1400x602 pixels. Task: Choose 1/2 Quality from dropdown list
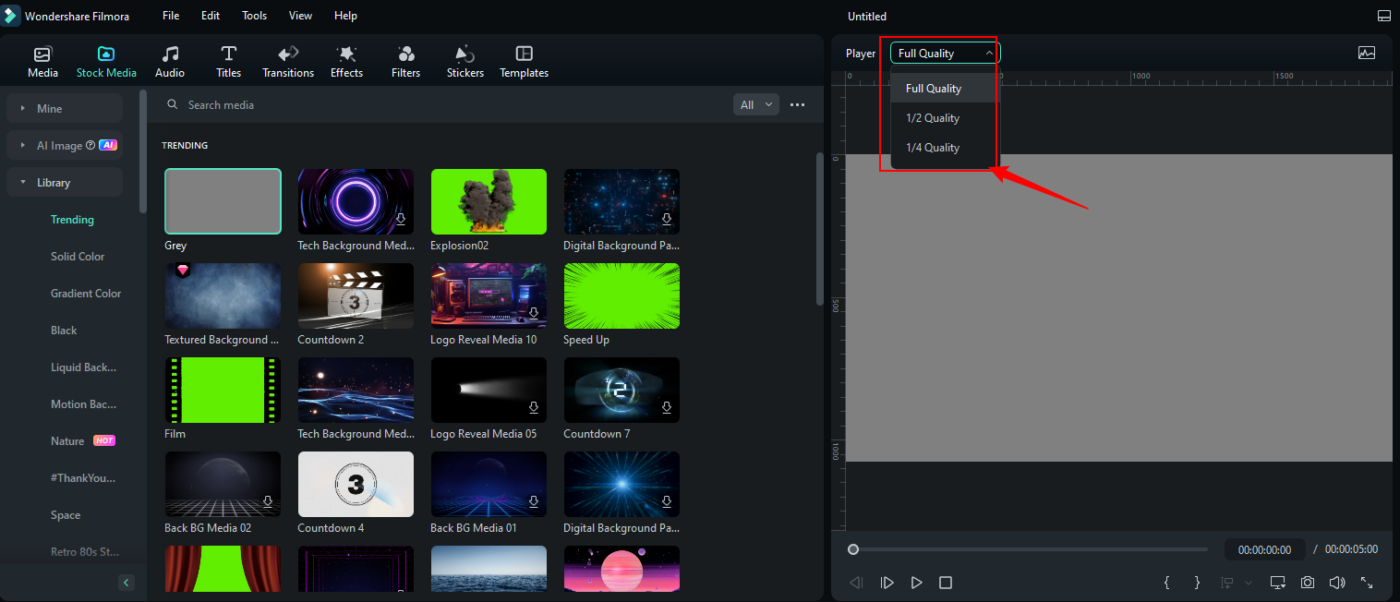(x=933, y=118)
